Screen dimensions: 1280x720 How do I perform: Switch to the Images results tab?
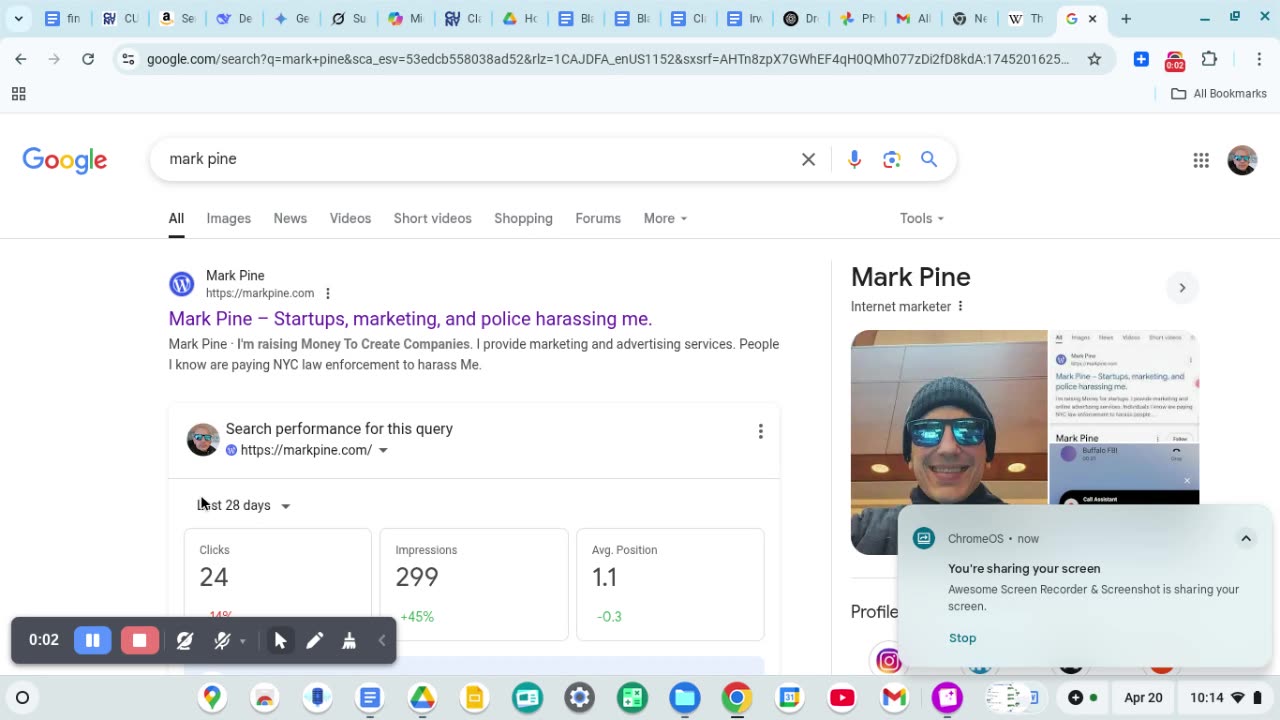[x=228, y=218]
